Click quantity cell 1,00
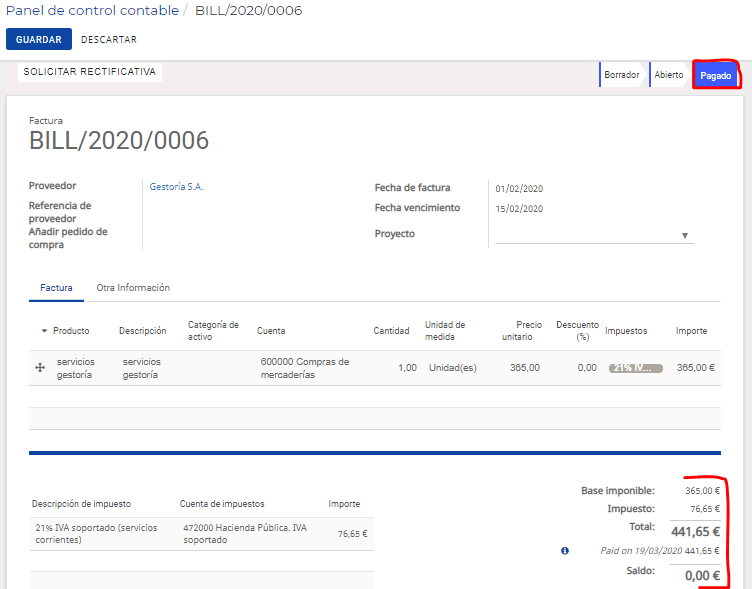752x589 pixels. pyautogui.click(x=407, y=368)
